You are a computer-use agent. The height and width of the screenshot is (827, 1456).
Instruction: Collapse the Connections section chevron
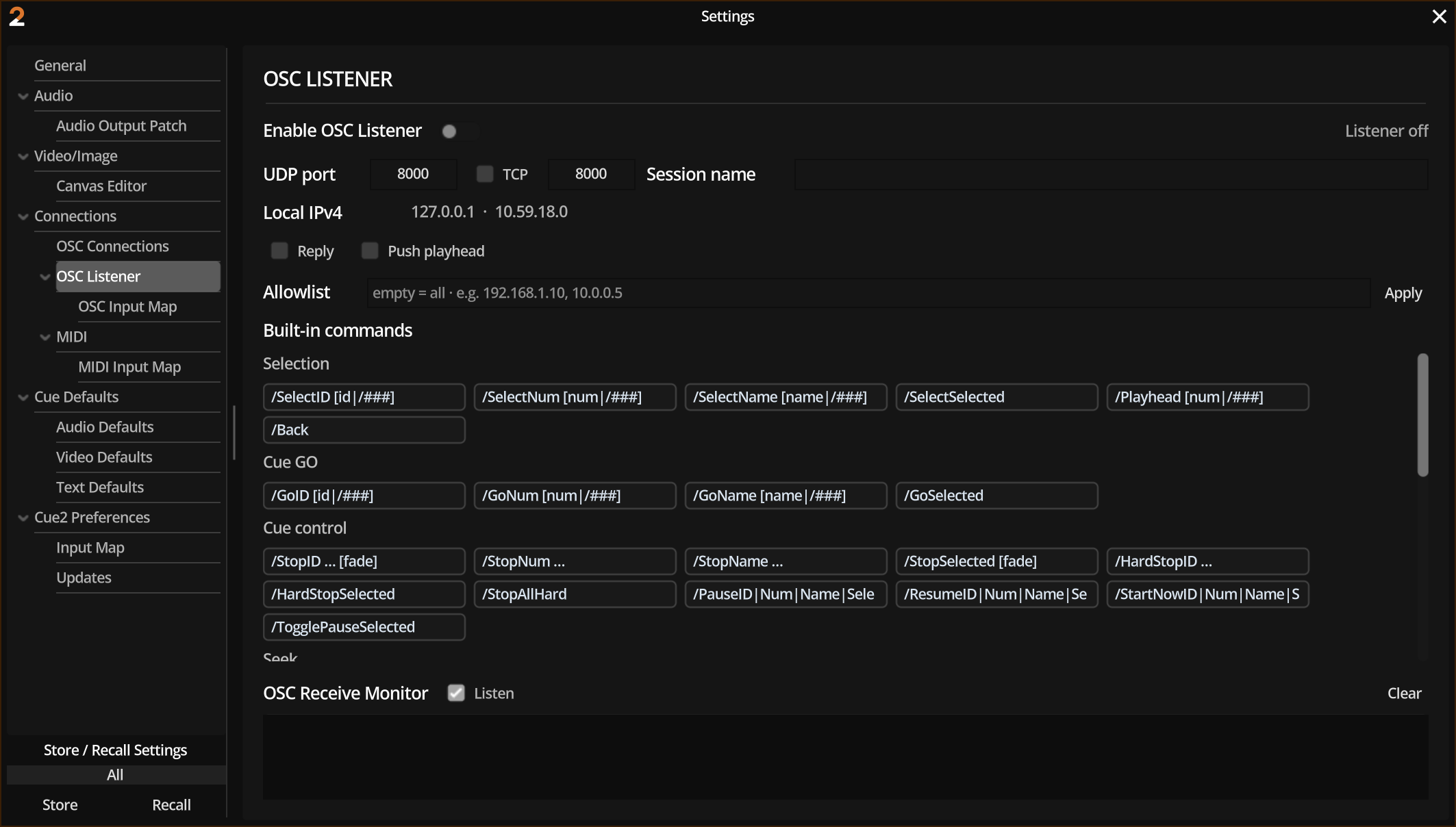click(x=23, y=216)
